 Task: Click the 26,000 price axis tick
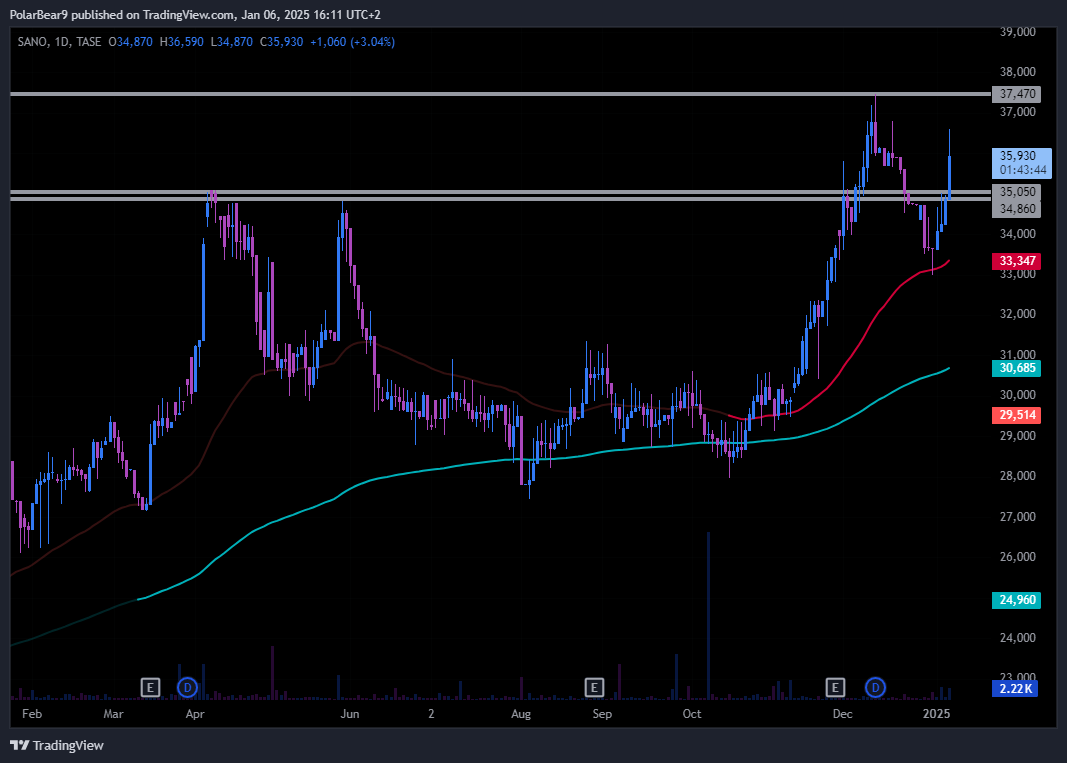(1017, 557)
